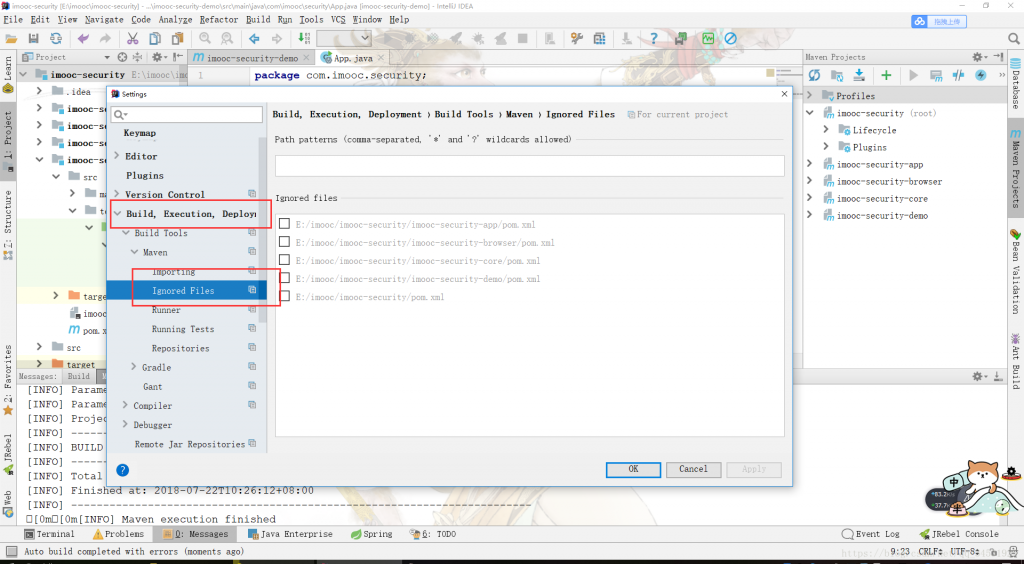Open Project Structure wrench icon

coord(577,39)
